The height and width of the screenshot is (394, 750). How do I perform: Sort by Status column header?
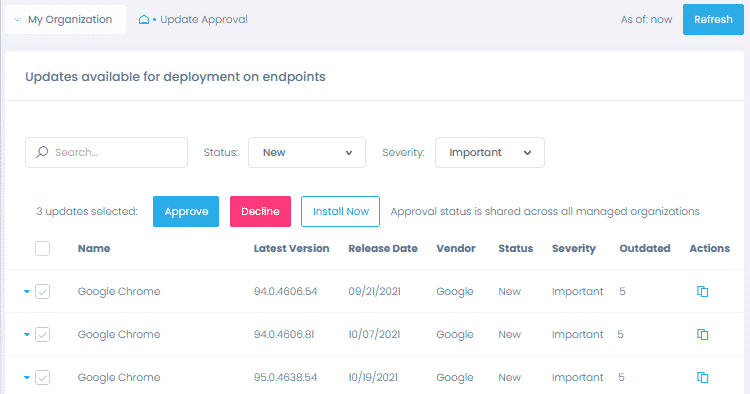coord(516,249)
